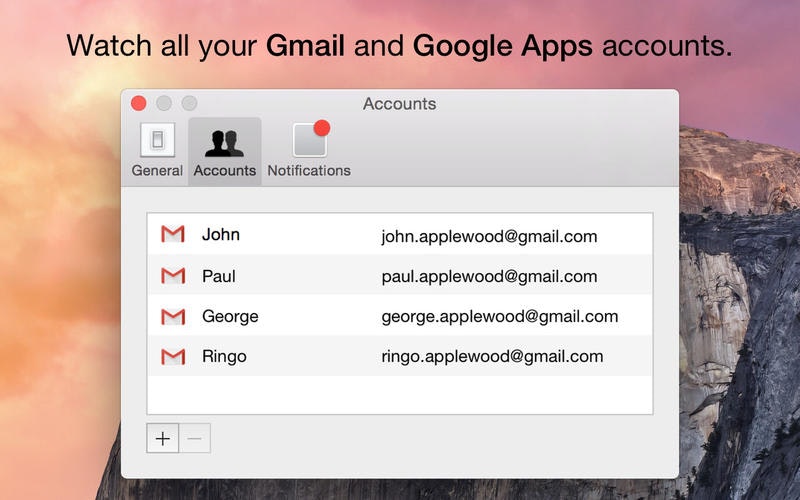Select the John account name
The image size is (800, 500).
[x=221, y=235]
